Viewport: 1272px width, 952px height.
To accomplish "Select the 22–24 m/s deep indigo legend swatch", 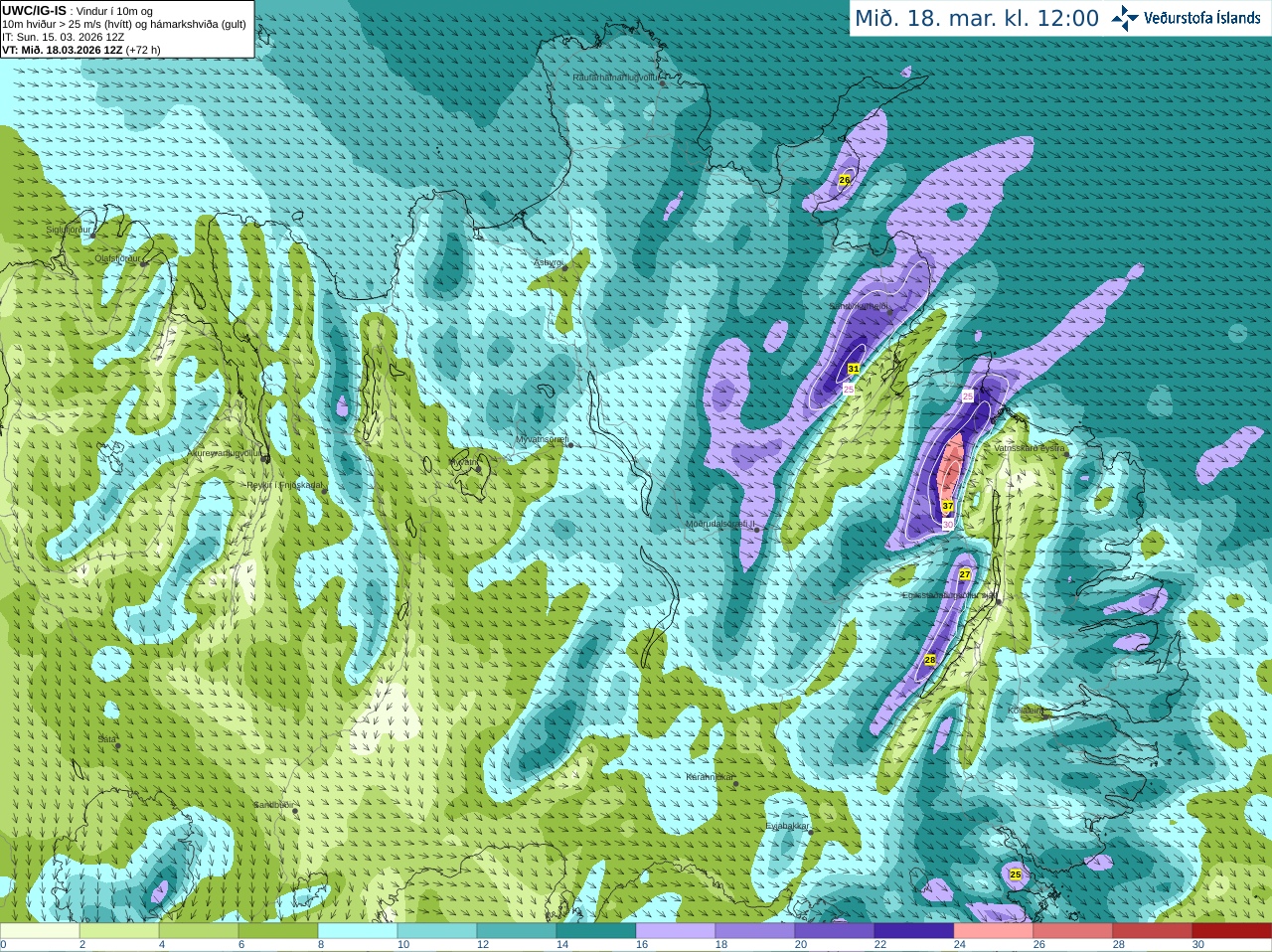I will point(914,931).
